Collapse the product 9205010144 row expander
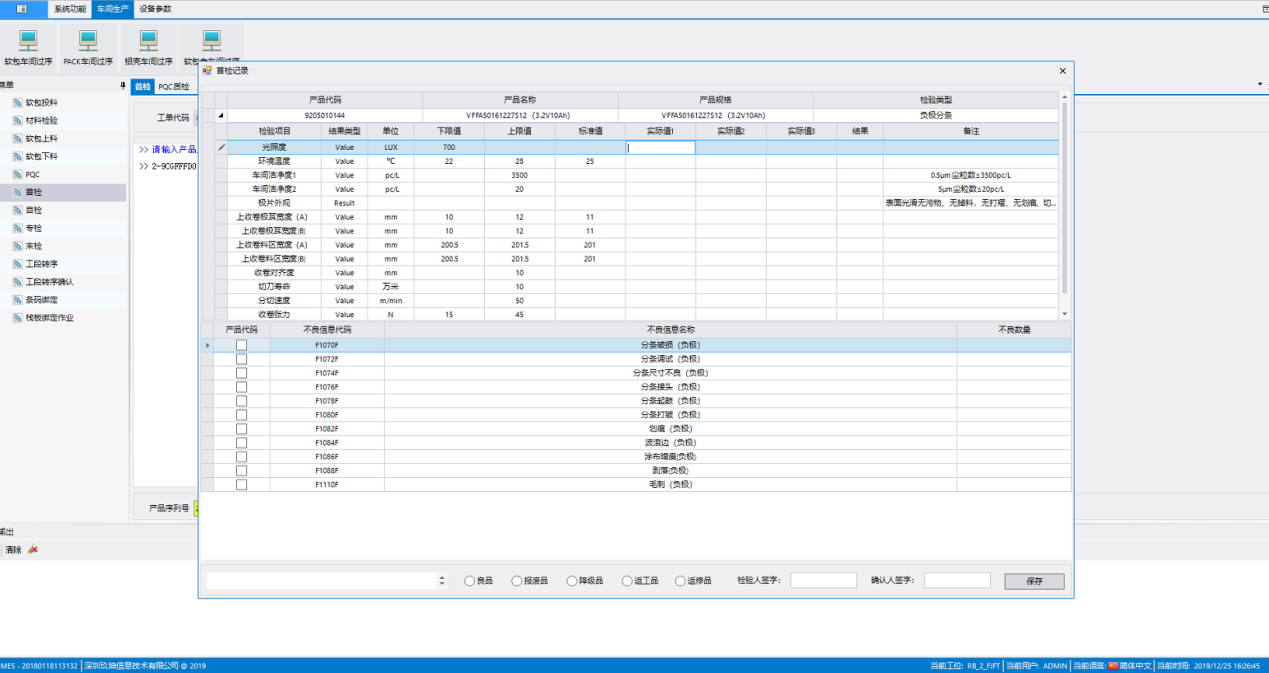 click(x=221, y=115)
